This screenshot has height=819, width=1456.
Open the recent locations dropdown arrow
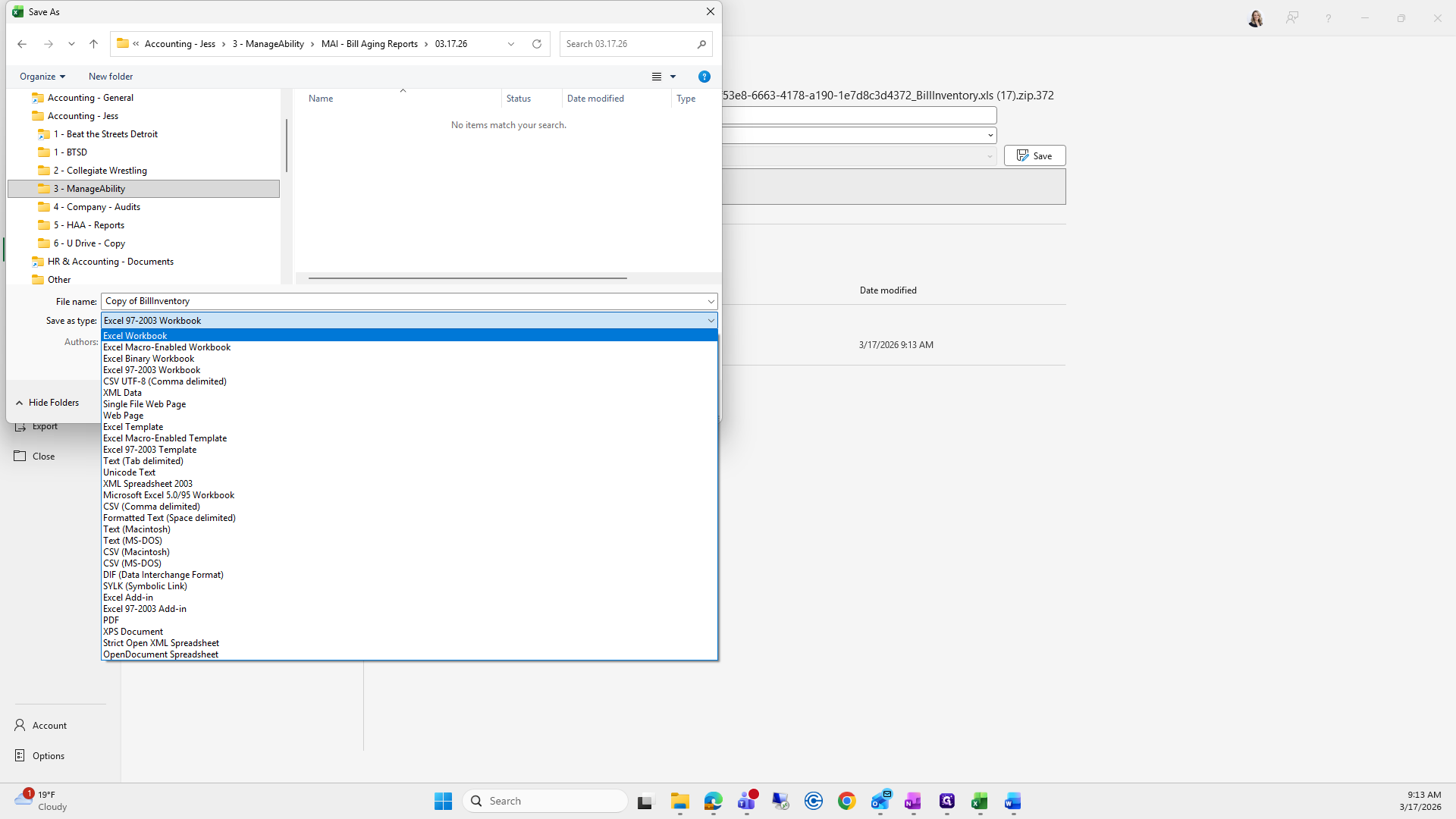pyautogui.click(x=71, y=44)
